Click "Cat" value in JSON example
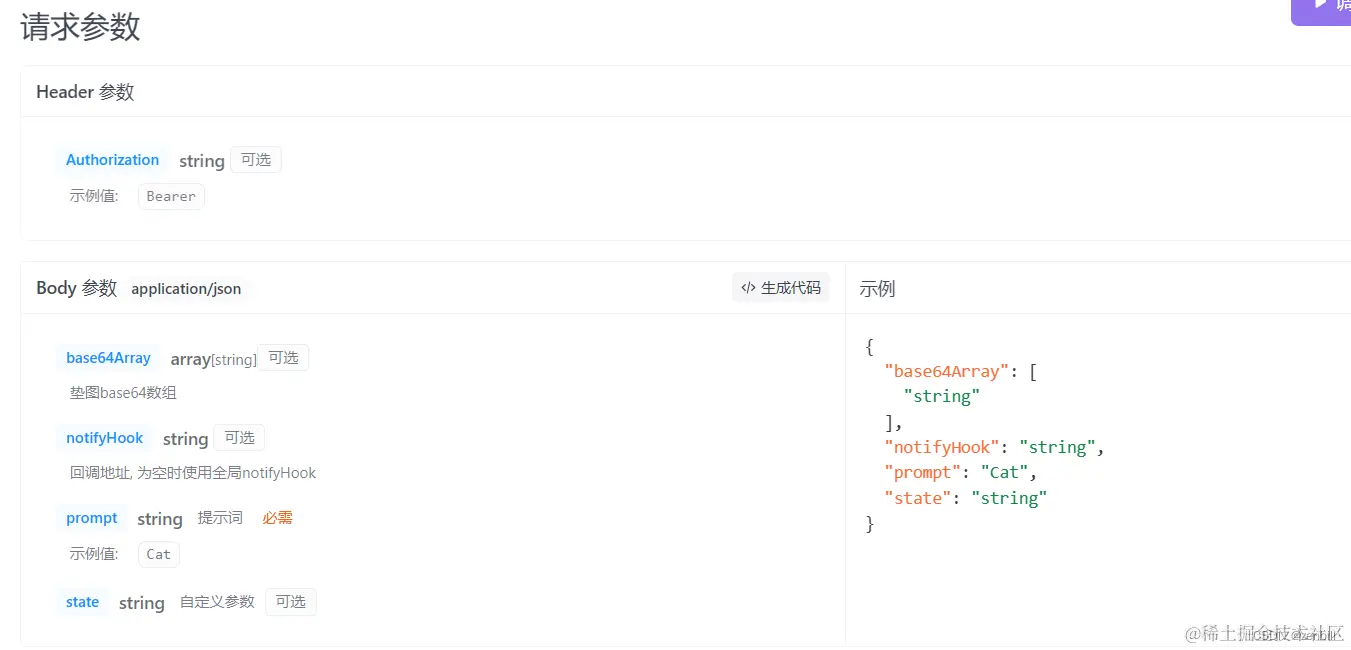This screenshot has height=650, width=1351. (1004, 472)
